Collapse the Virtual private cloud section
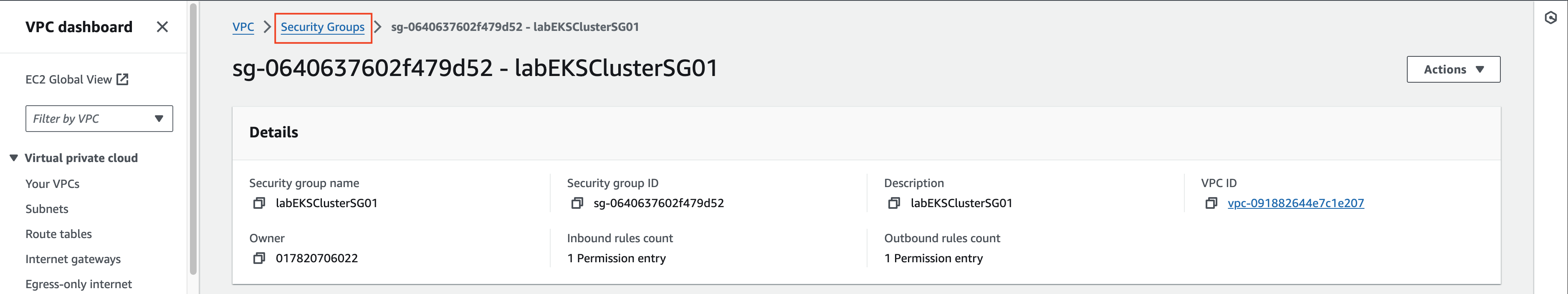 point(14,158)
